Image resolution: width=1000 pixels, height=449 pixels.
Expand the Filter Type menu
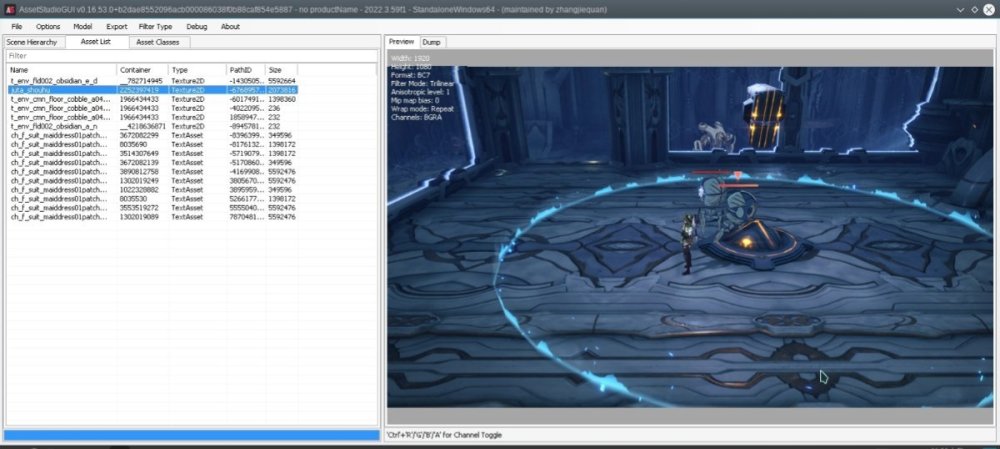(155, 26)
